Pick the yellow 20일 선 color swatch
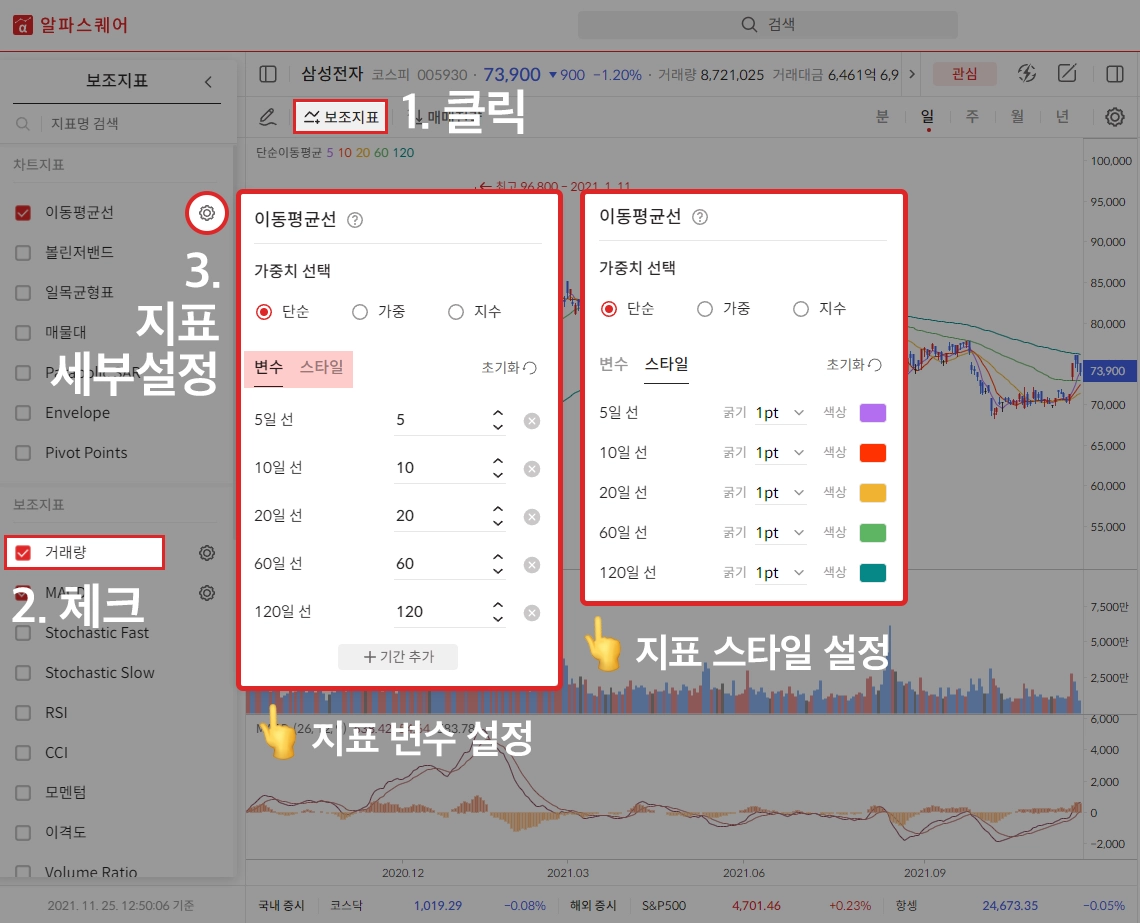The height and width of the screenshot is (923, 1140). [x=872, y=493]
